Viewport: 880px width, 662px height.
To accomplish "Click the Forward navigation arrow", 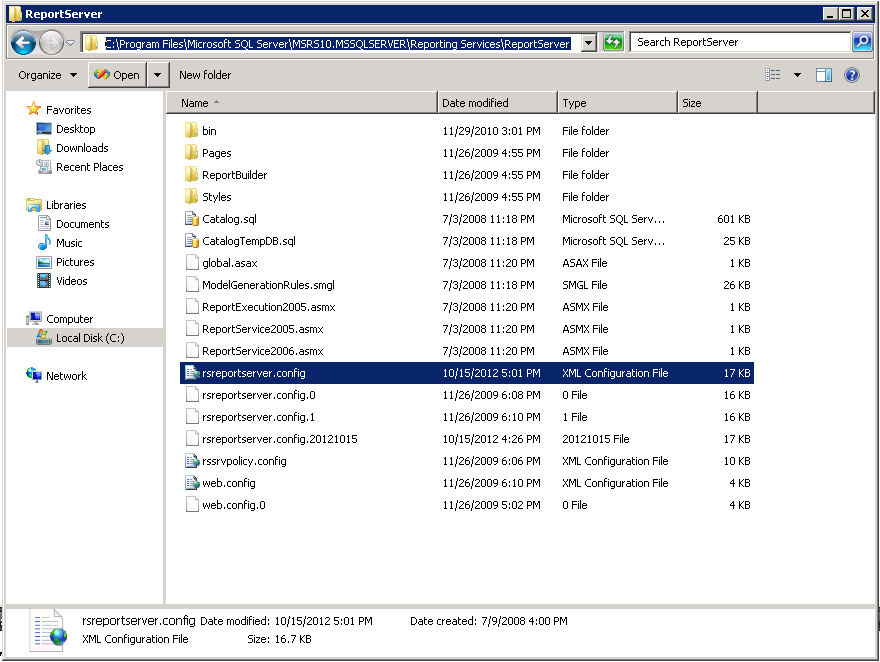I will coord(51,43).
